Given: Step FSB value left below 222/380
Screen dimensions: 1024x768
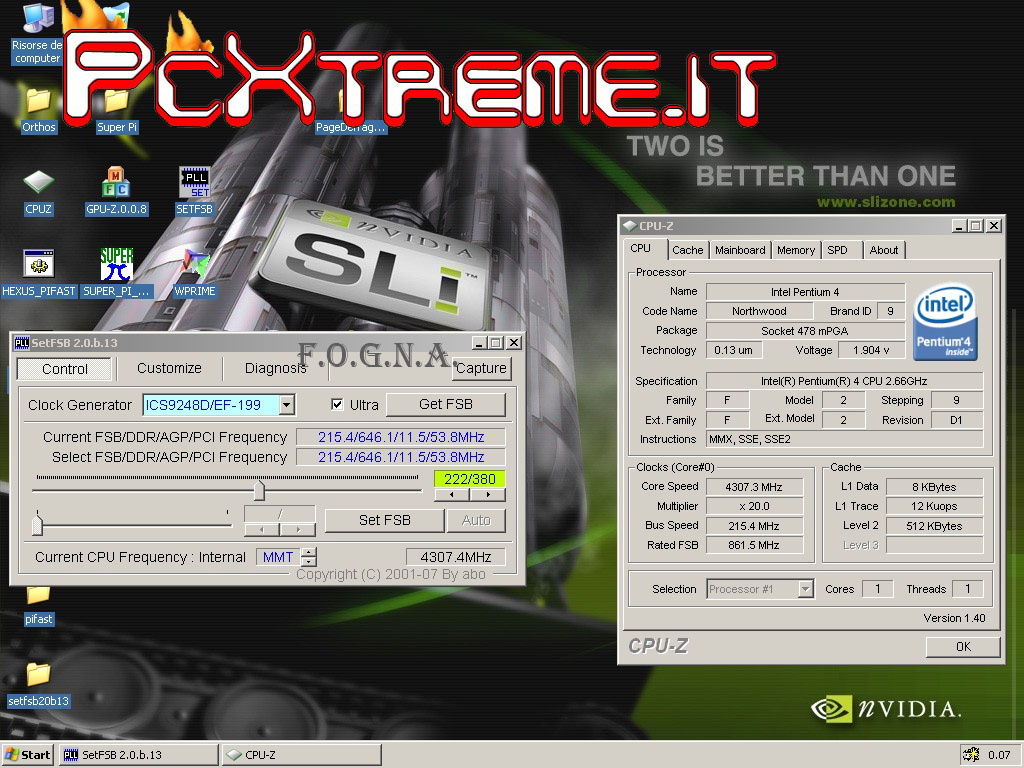Looking at the screenshot, I should [452, 495].
